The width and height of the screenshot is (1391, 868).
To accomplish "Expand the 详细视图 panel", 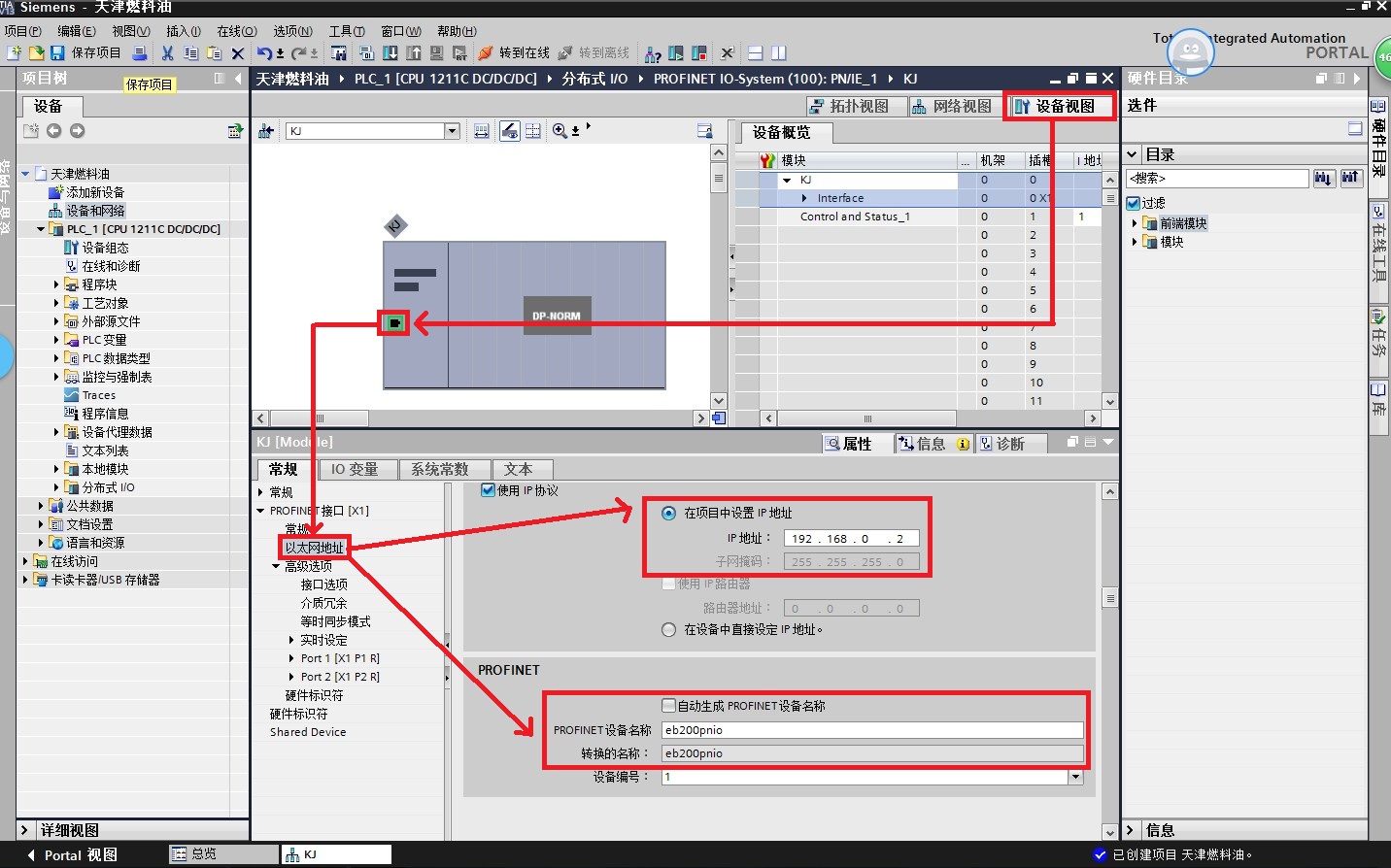I will tap(26, 830).
